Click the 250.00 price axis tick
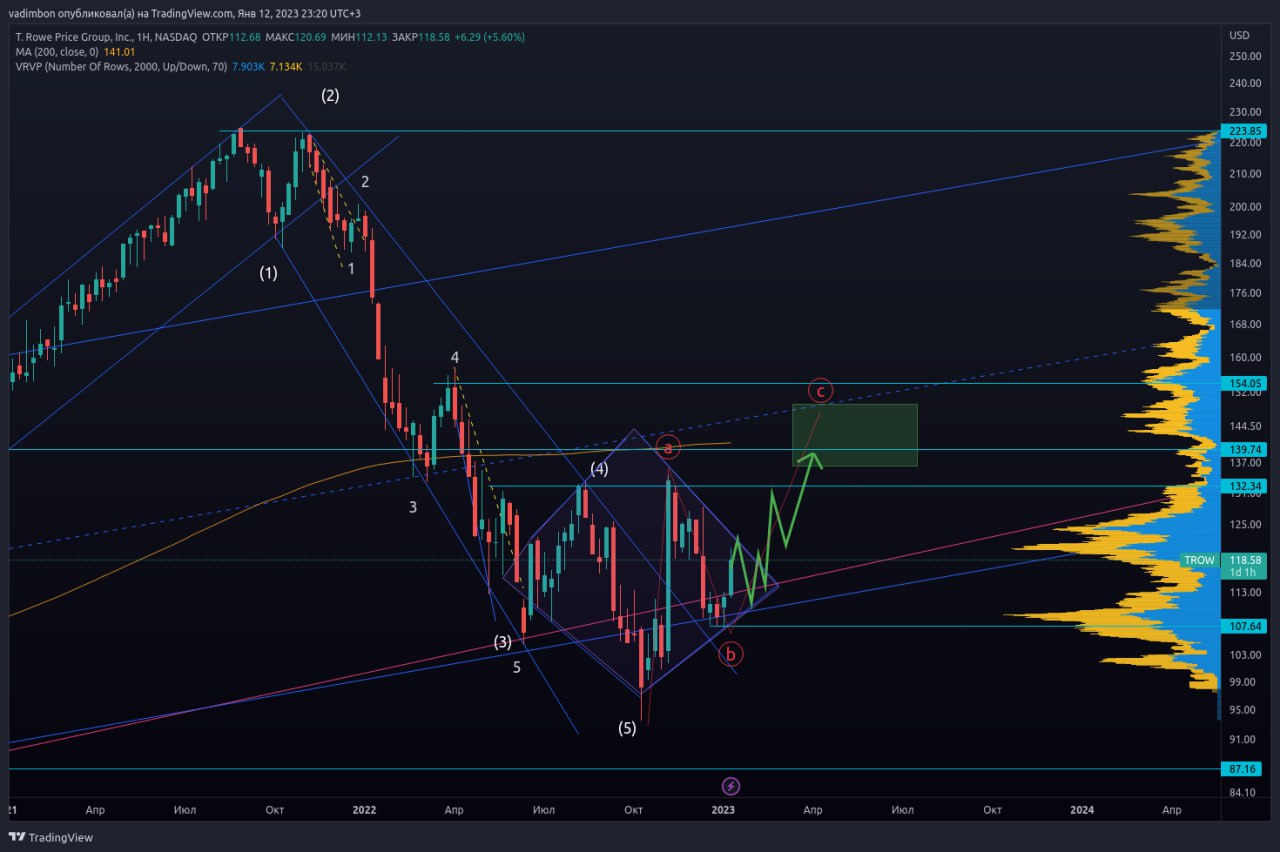Viewport: 1280px width, 852px height. pyautogui.click(x=1244, y=56)
